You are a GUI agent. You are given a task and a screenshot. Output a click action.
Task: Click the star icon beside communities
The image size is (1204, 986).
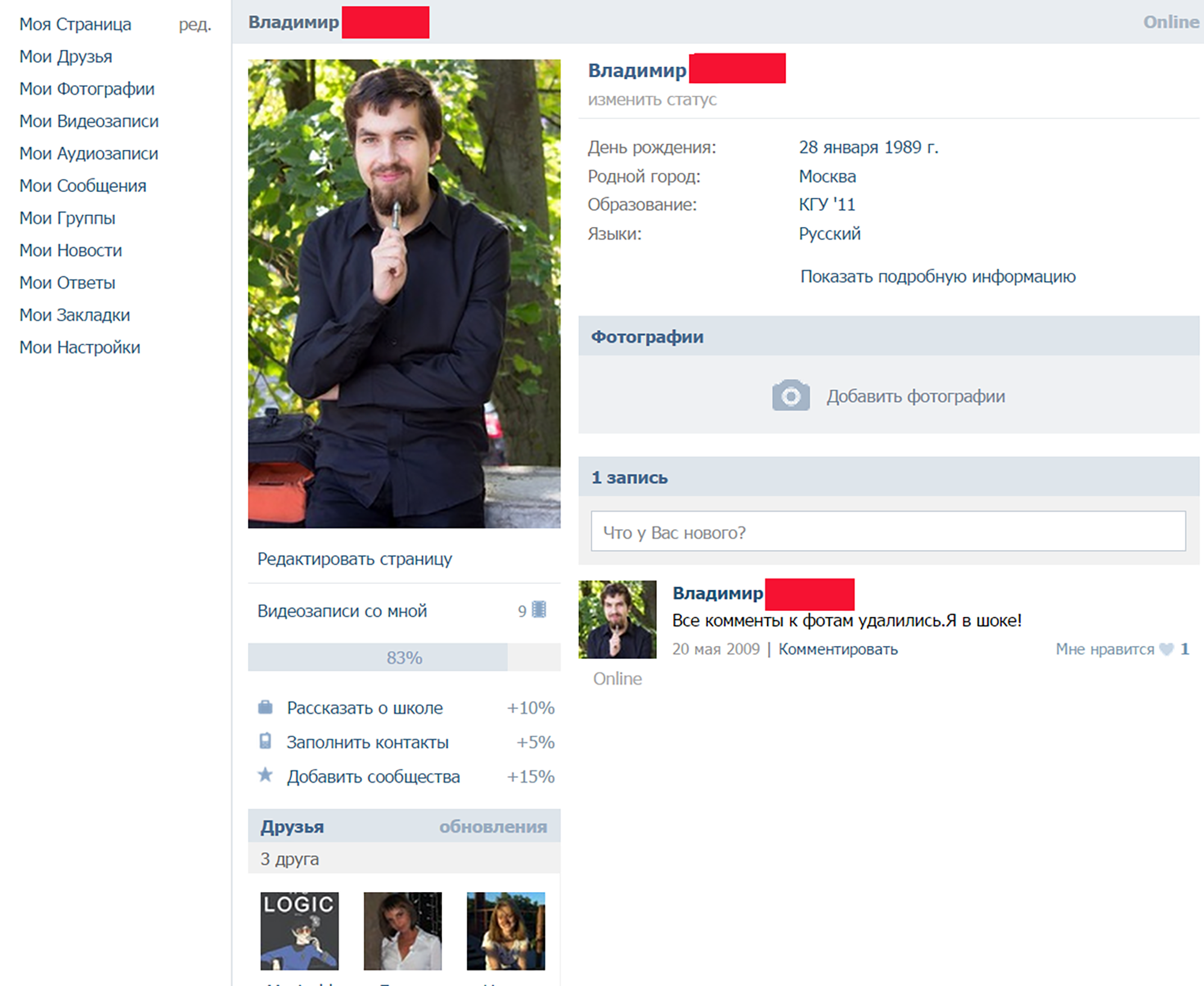(x=265, y=775)
